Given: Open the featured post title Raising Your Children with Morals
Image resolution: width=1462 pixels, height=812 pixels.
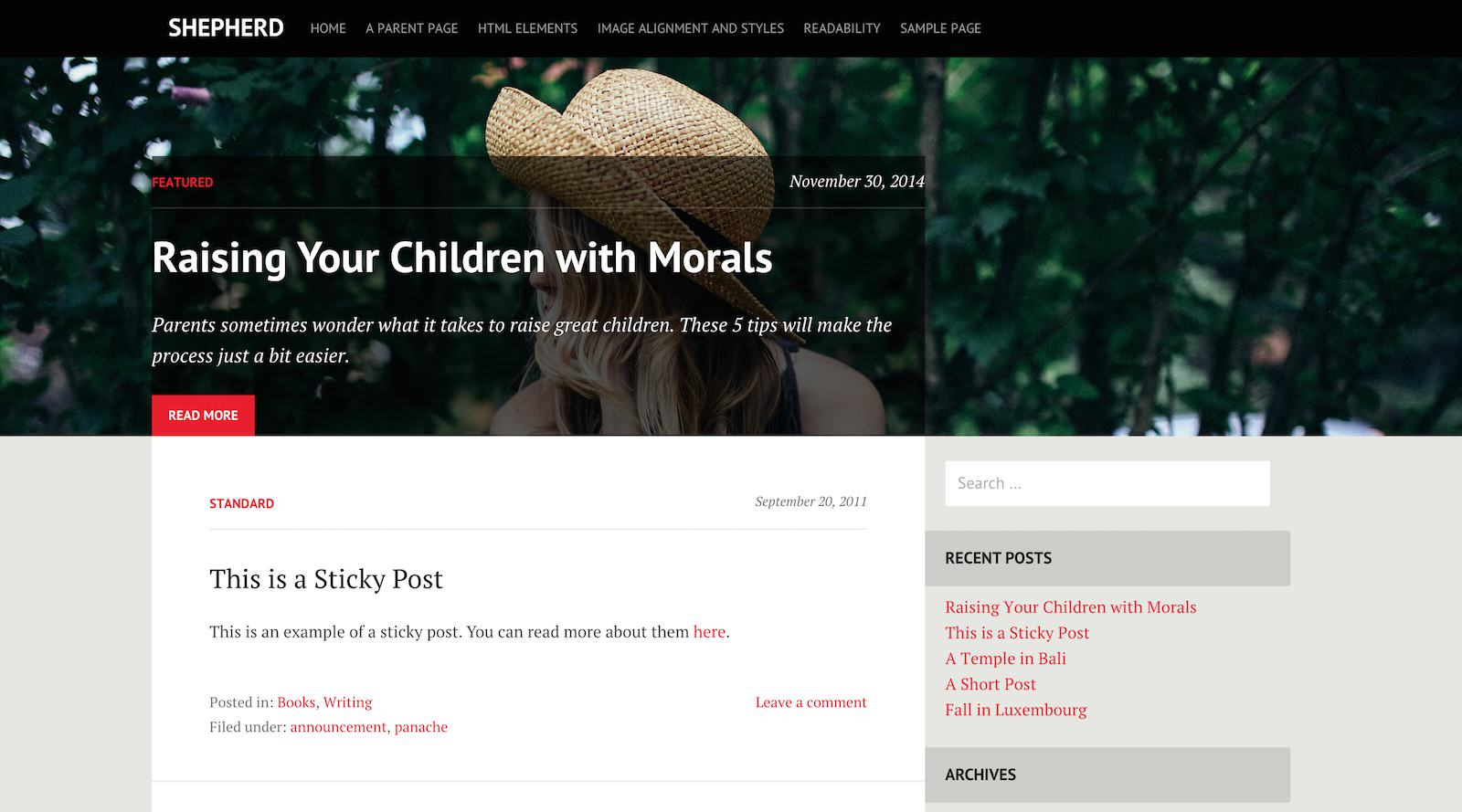Looking at the screenshot, I should (x=462, y=258).
